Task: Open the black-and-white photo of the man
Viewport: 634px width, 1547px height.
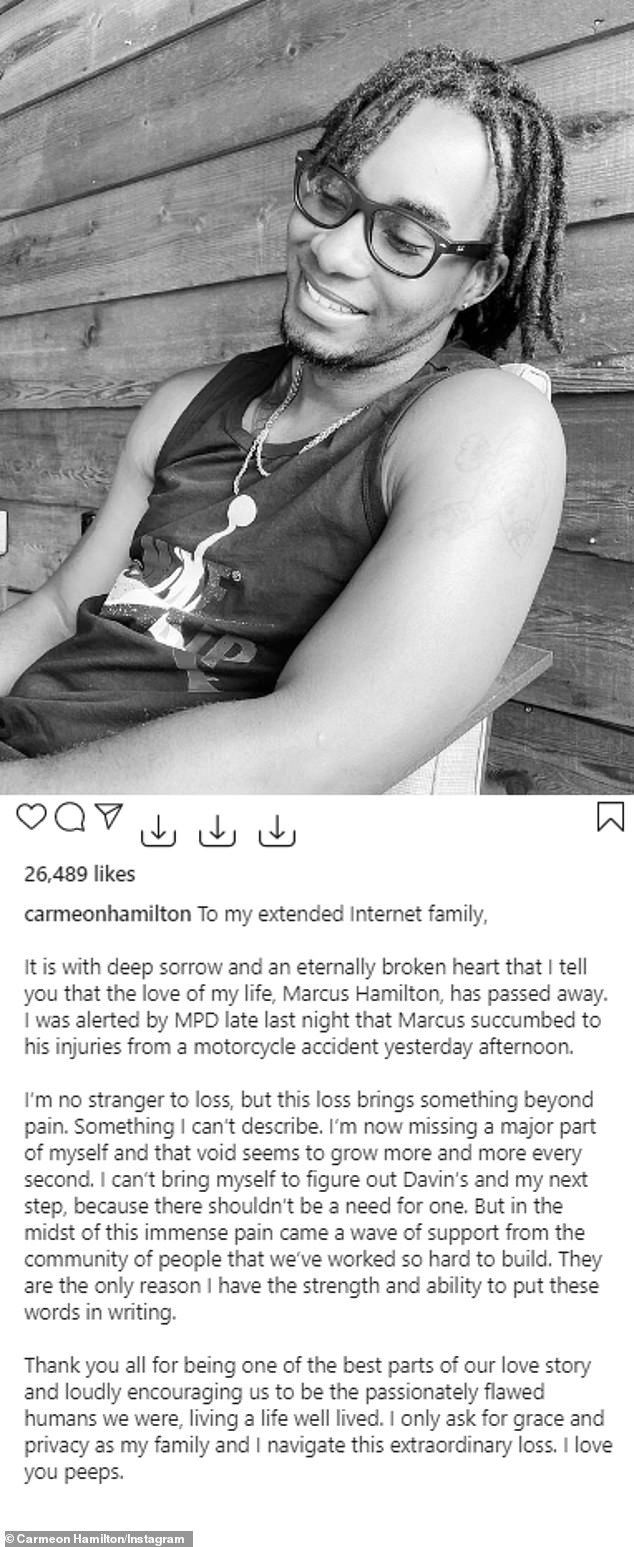Action: tap(317, 397)
